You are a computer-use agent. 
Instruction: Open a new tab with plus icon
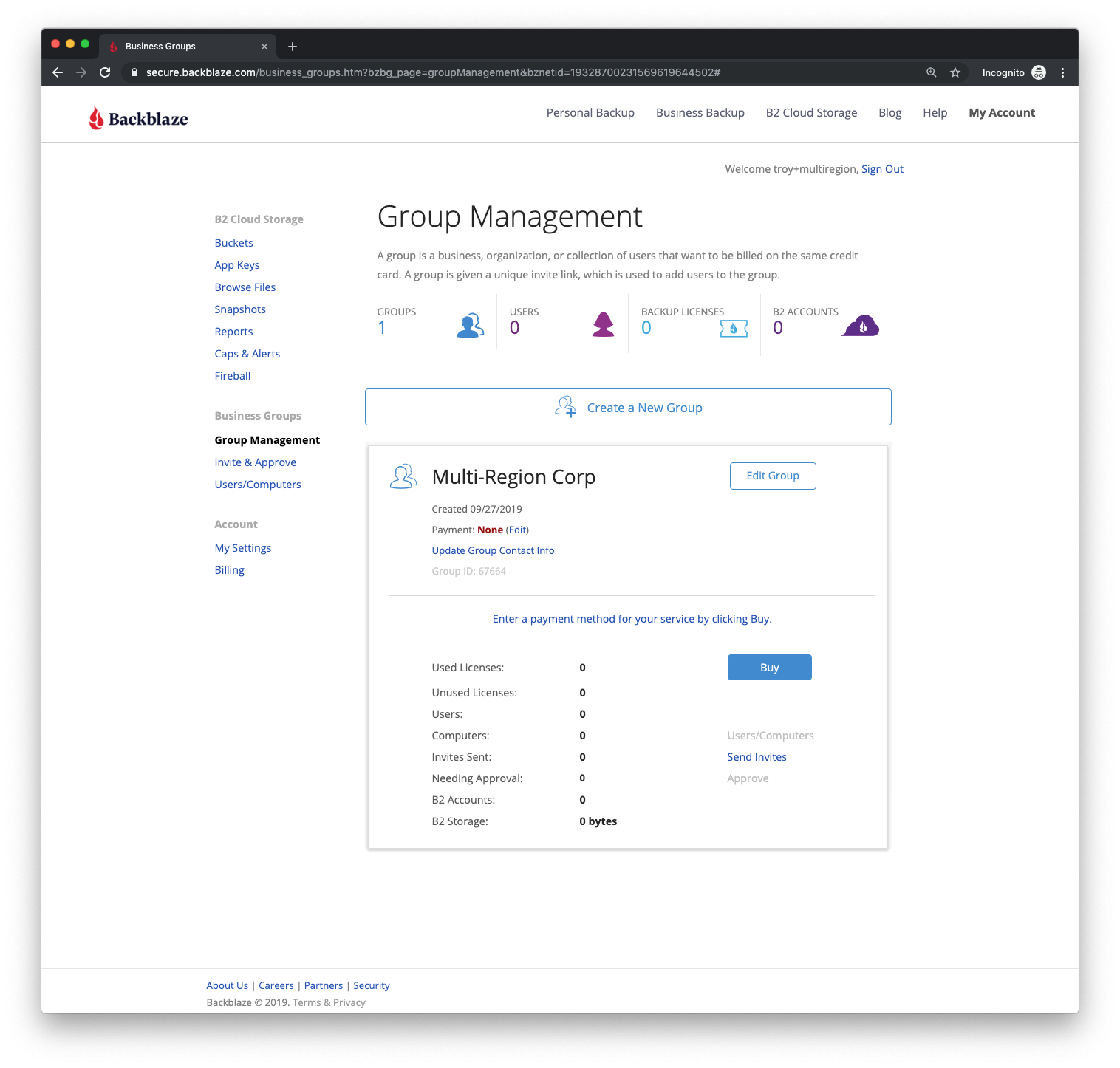293,47
